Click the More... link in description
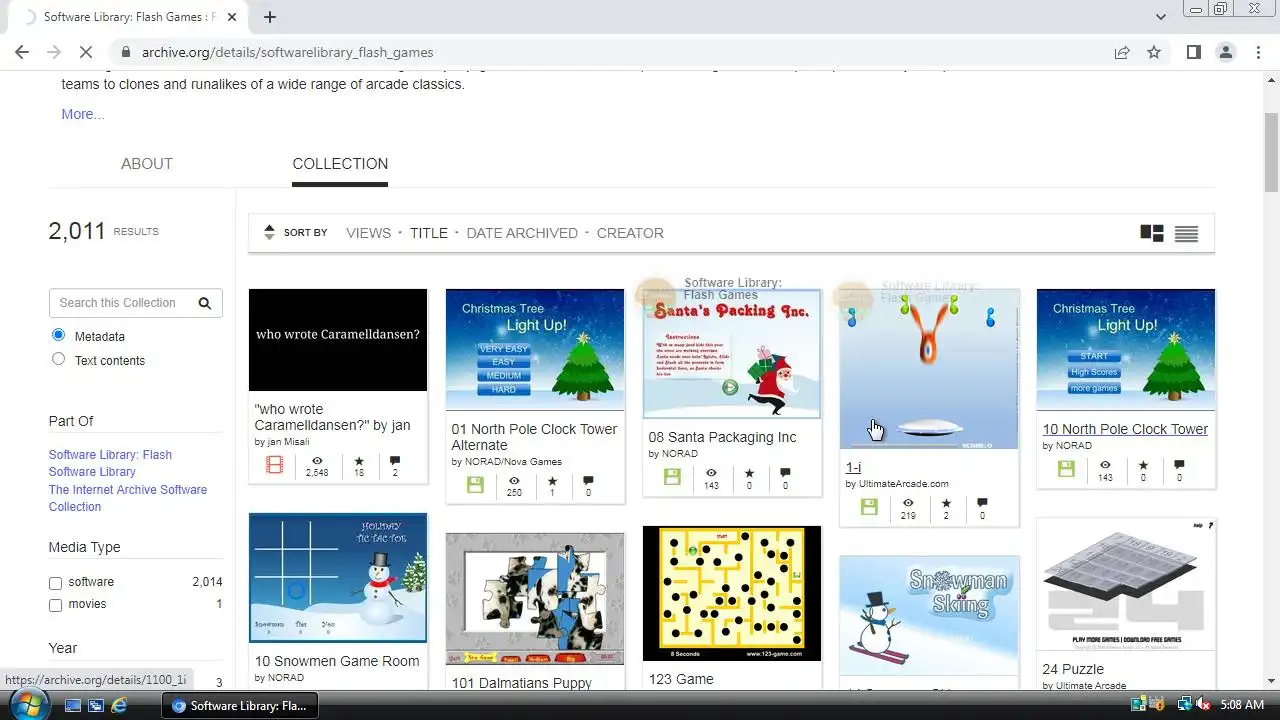Viewport: 1280px width, 720px height. coord(83,114)
